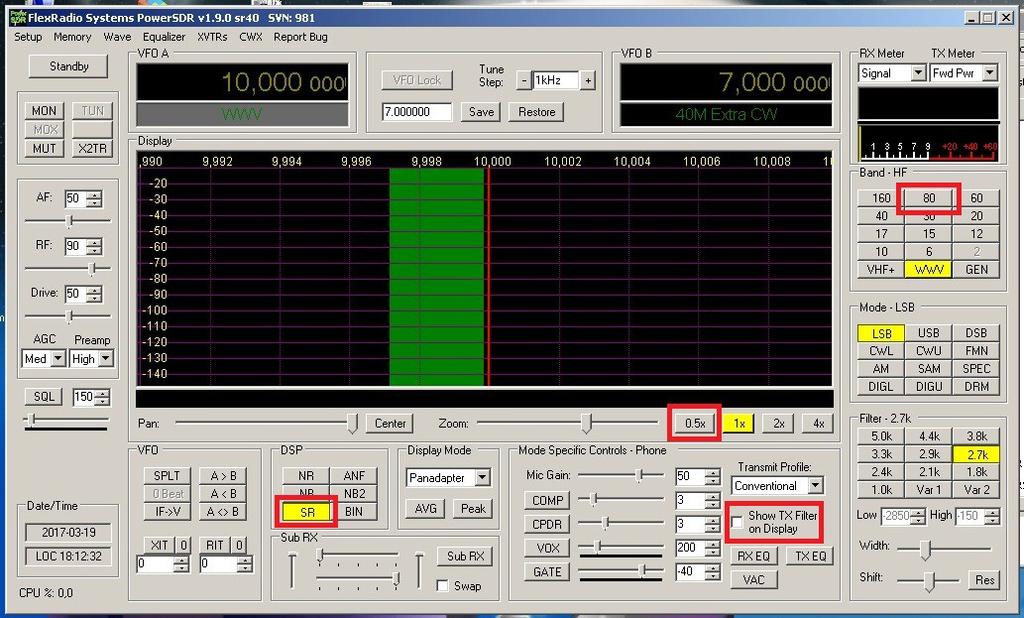Open the Setup menu

tap(28, 37)
